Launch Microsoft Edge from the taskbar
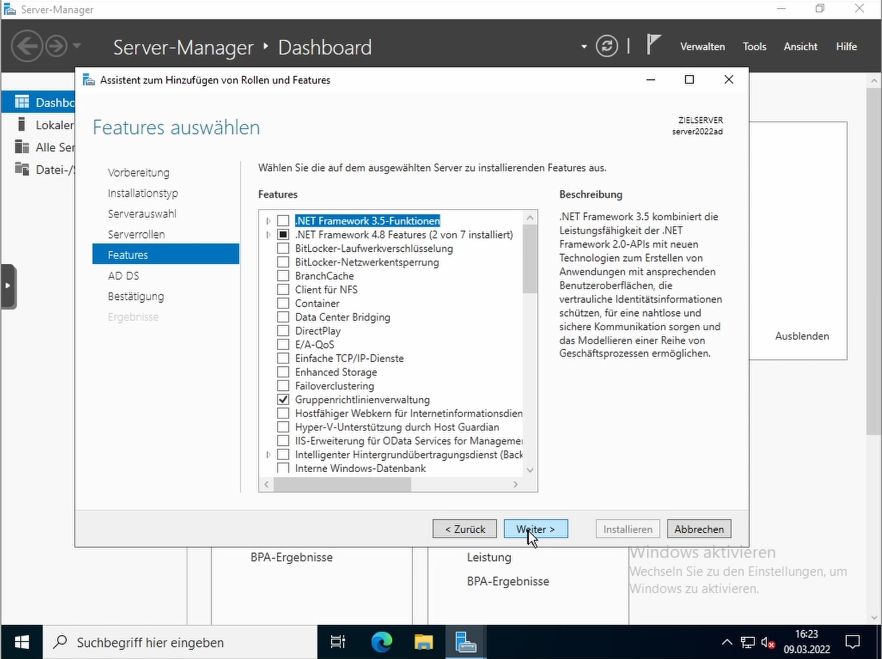 381,642
